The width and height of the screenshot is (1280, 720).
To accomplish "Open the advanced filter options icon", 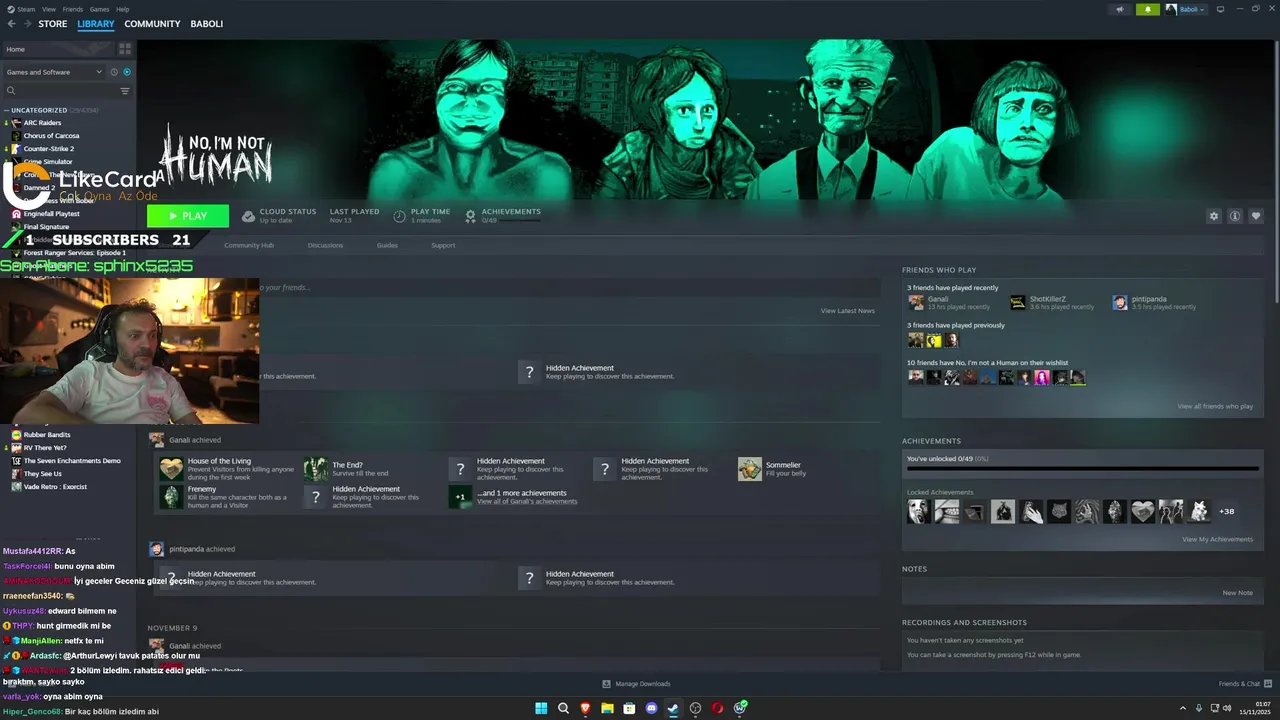I will (x=125, y=91).
